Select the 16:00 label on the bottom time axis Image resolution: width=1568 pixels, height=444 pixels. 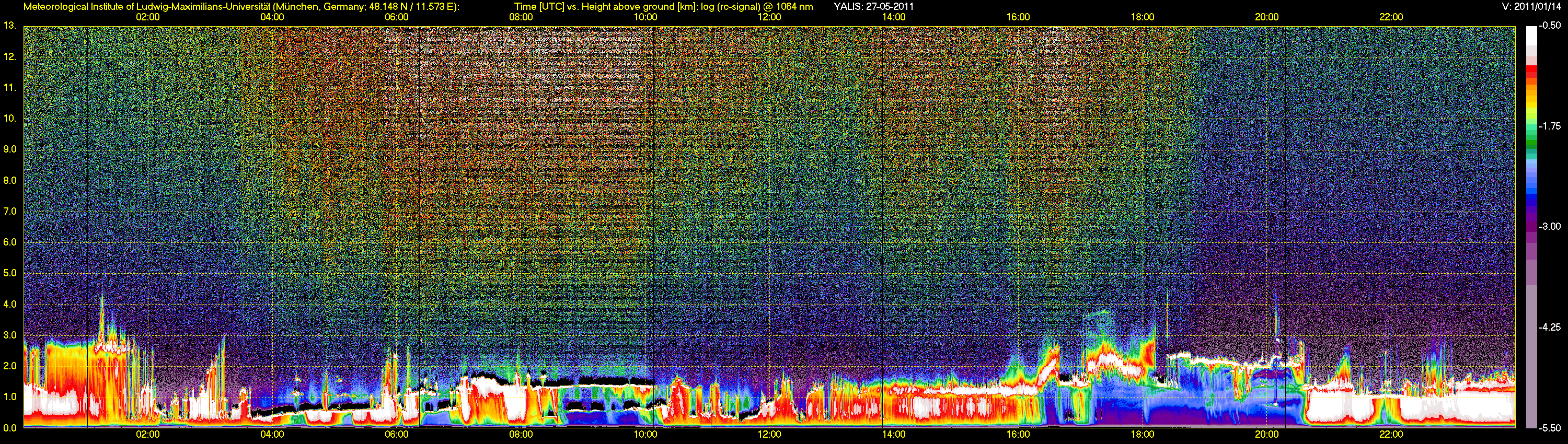1018,434
